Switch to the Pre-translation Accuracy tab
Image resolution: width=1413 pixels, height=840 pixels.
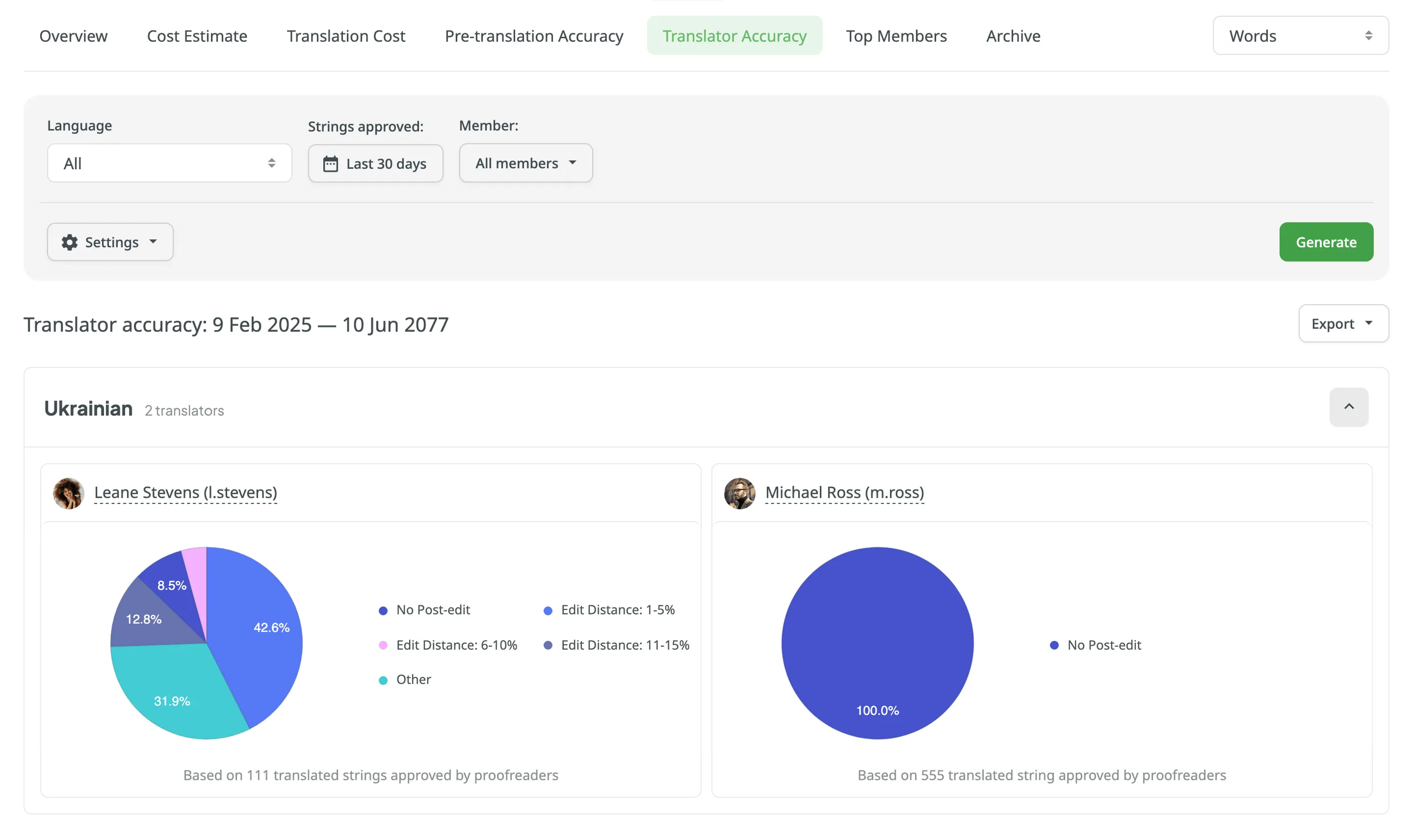point(534,36)
